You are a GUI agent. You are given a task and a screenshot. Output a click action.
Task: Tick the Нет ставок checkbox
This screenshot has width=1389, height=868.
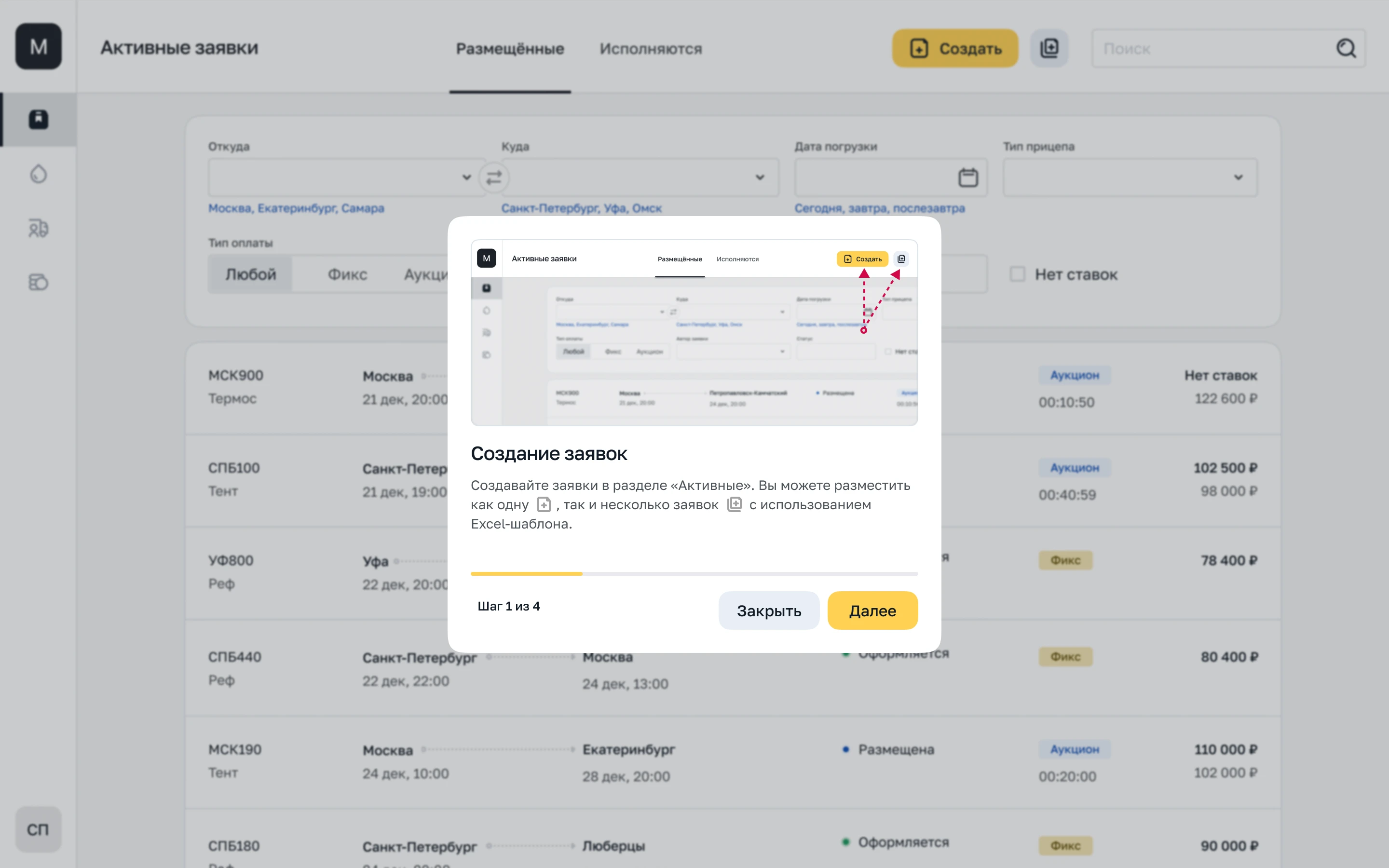click(x=1017, y=274)
